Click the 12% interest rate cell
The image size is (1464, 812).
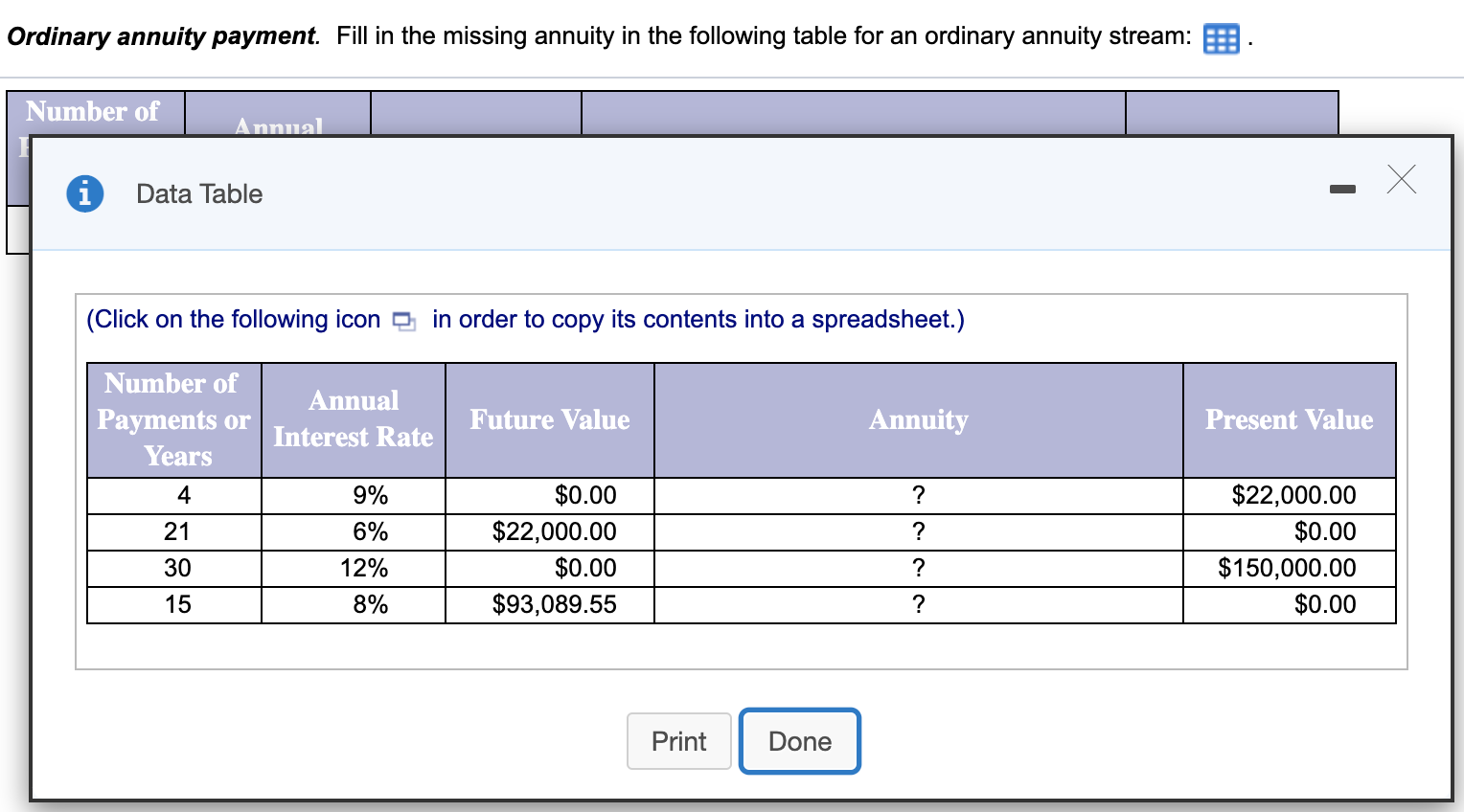pos(364,568)
